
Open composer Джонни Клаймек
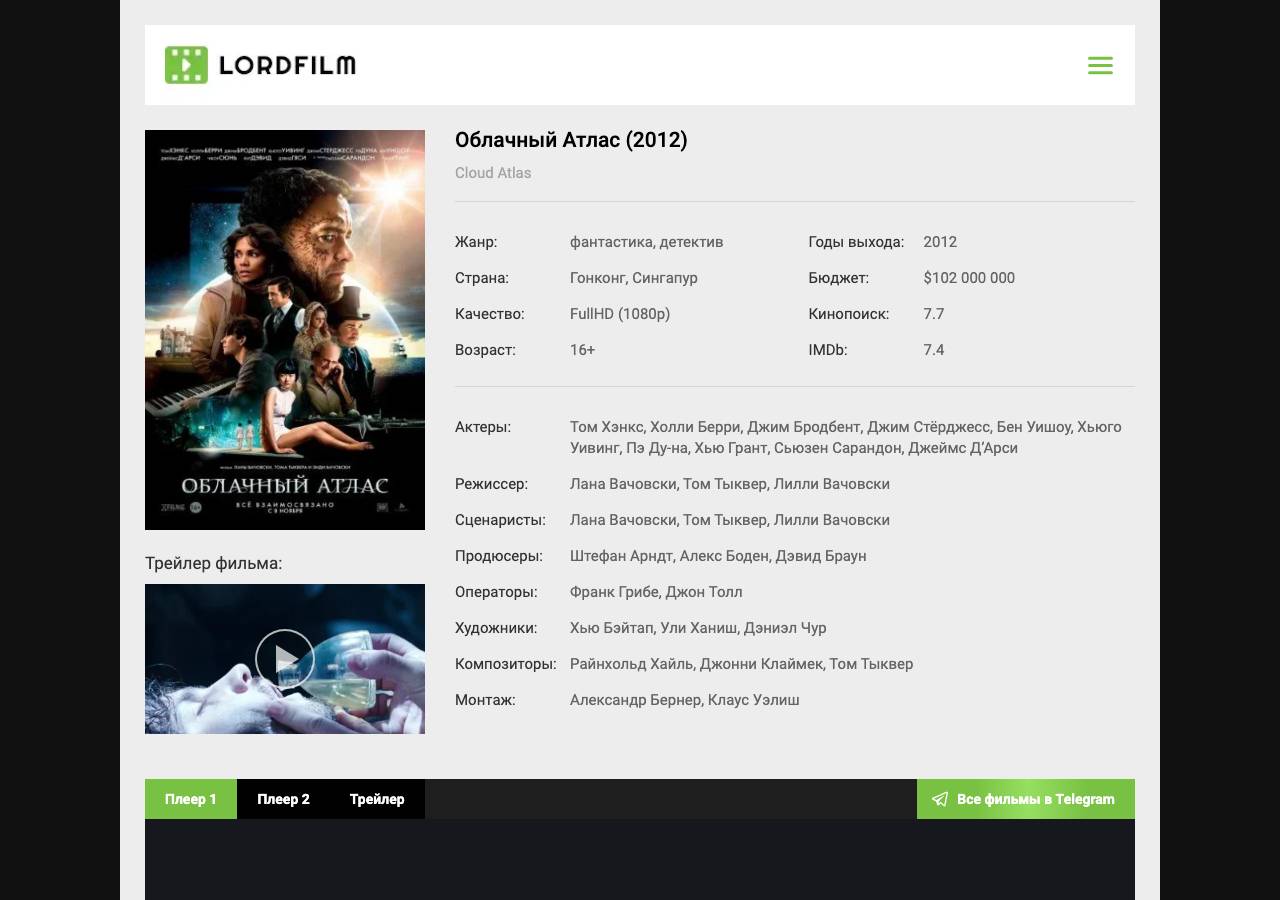click(x=761, y=664)
